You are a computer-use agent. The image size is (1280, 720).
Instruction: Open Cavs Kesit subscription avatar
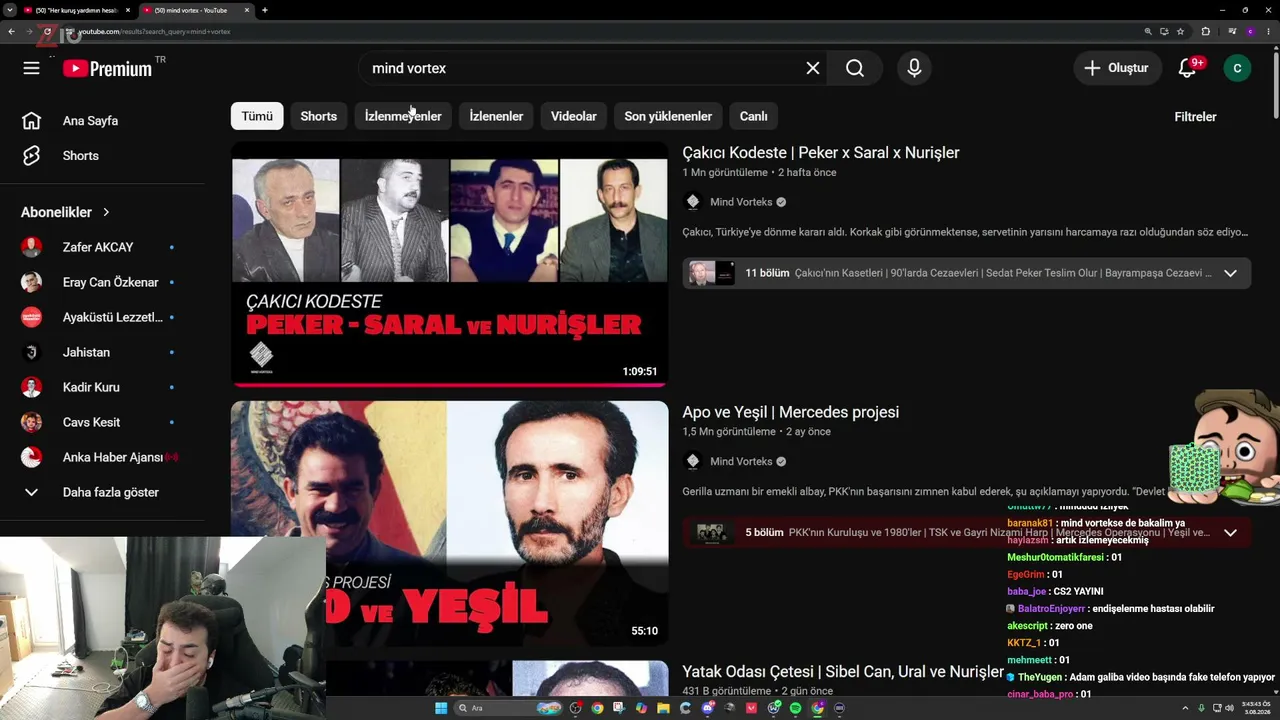point(32,422)
